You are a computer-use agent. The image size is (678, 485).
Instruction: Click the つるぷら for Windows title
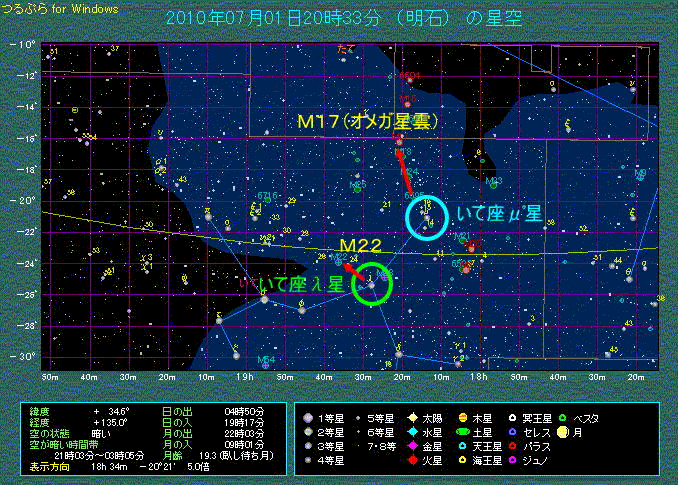59,9
